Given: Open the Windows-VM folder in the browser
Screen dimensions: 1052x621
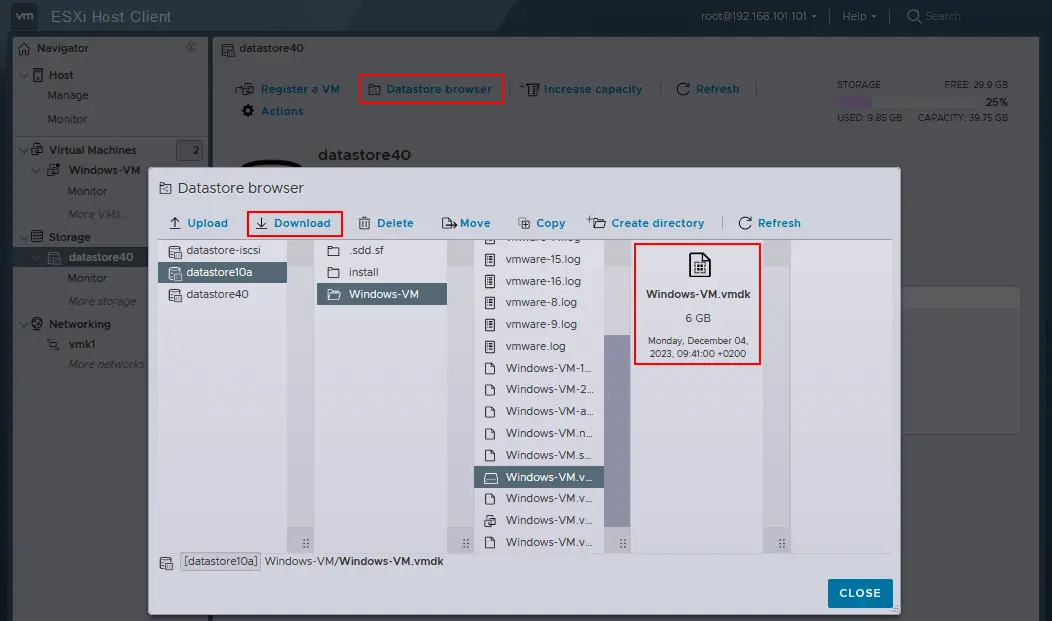Looking at the screenshot, I should (382, 294).
